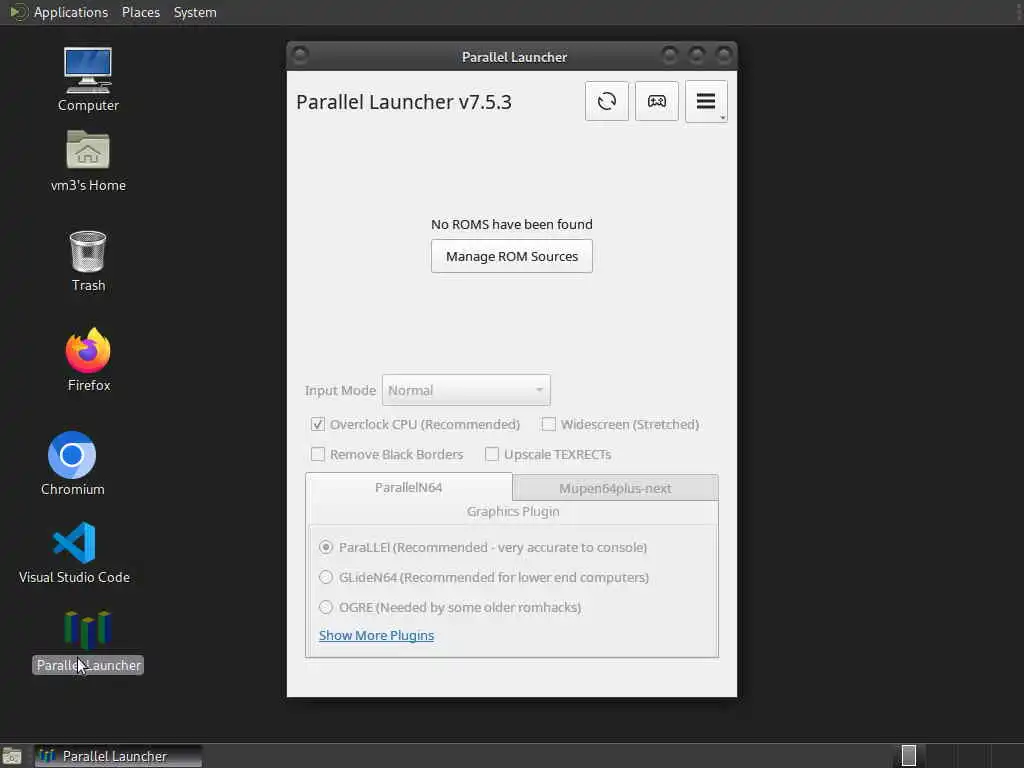Open the controller configuration button
The image size is (1024, 768).
tap(656, 101)
